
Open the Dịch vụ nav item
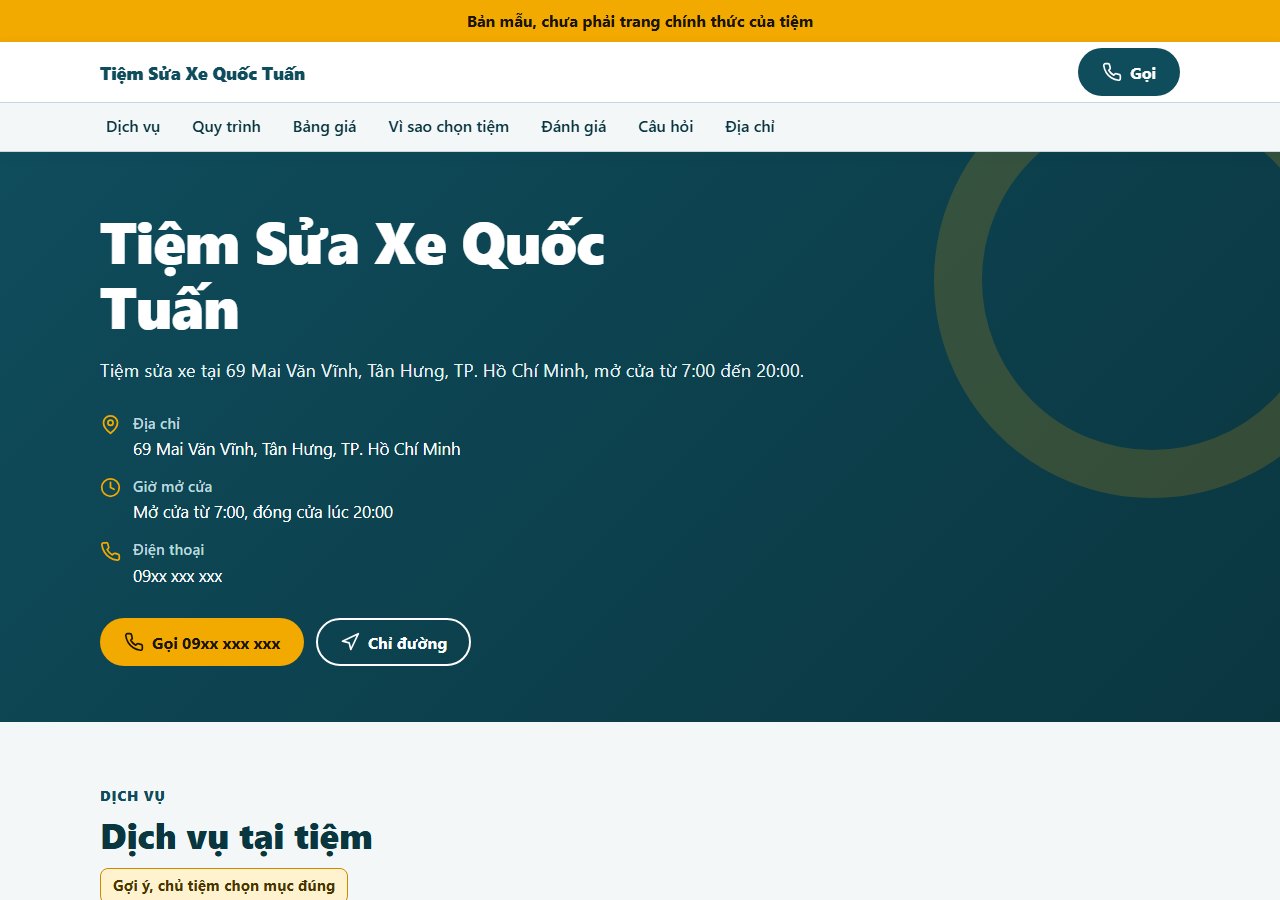pyautogui.click(x=133, y=127)
